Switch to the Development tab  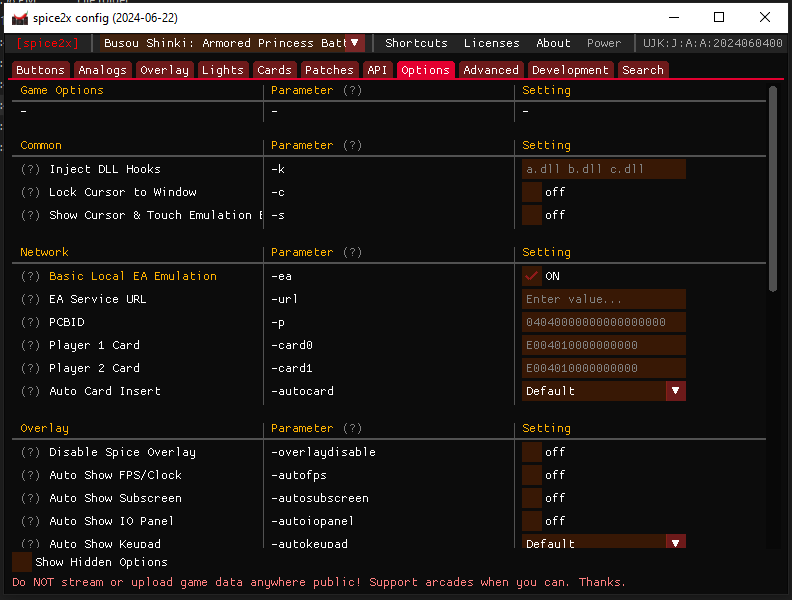click(x=570, y=70)
